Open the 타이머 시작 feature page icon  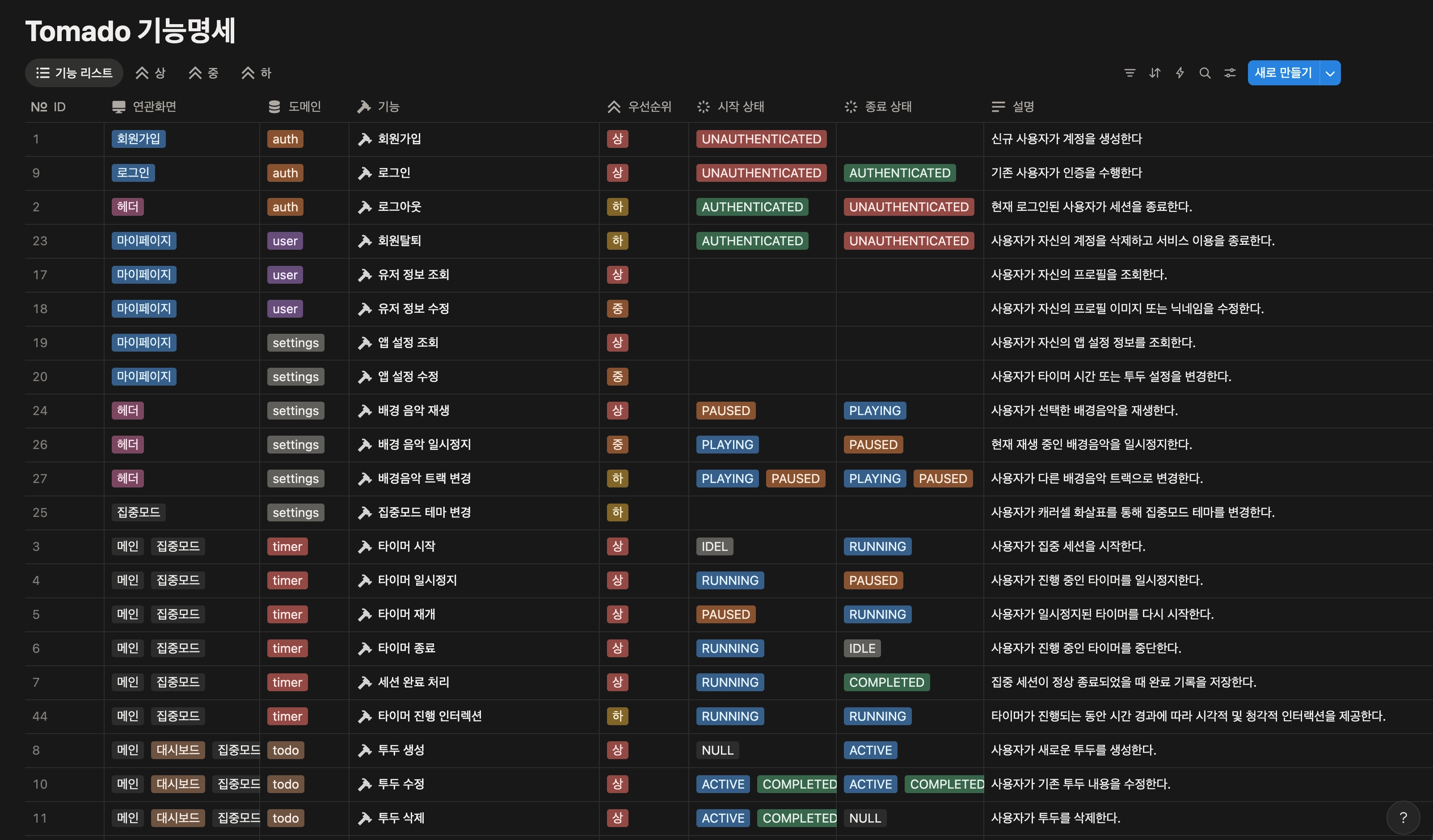(364, 547)
